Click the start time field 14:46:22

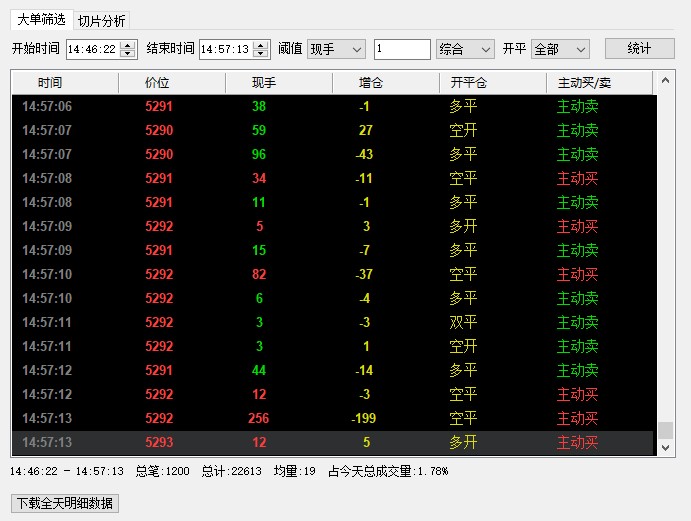tap(92, 49)
